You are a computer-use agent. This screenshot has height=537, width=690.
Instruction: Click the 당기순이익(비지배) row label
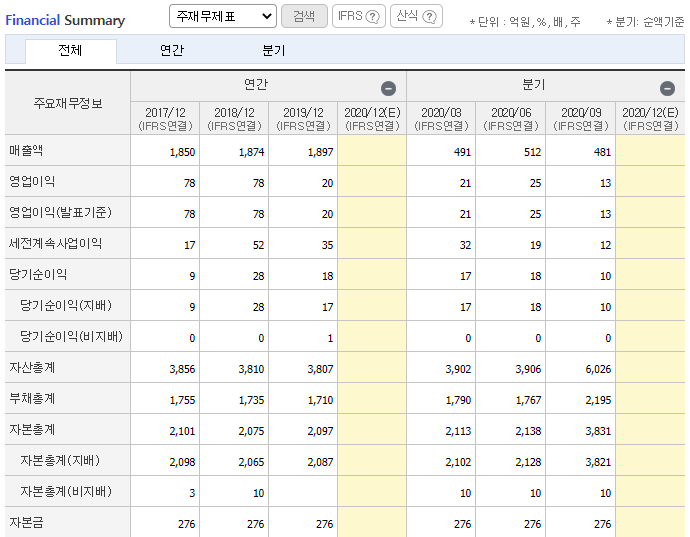(x=71, y=336)
